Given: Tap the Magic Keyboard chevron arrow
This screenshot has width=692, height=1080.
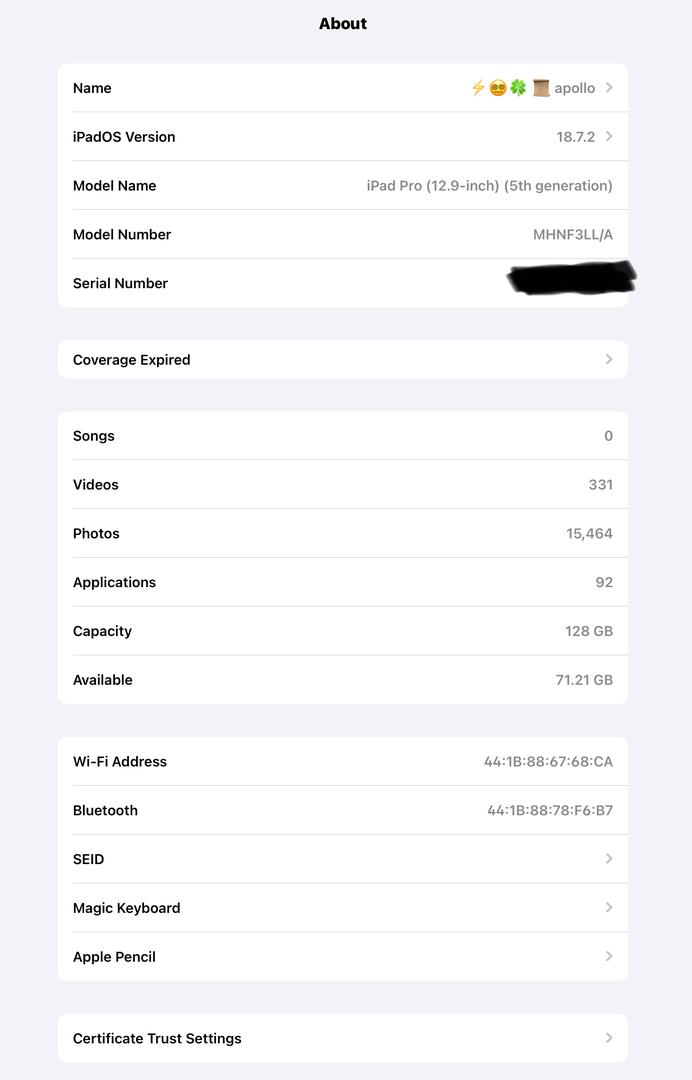Looking at the screenshot, I should click(609, 908).
